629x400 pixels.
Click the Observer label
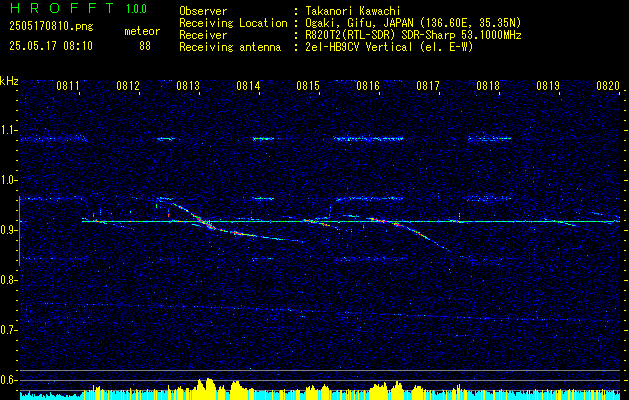pos(203,11)
